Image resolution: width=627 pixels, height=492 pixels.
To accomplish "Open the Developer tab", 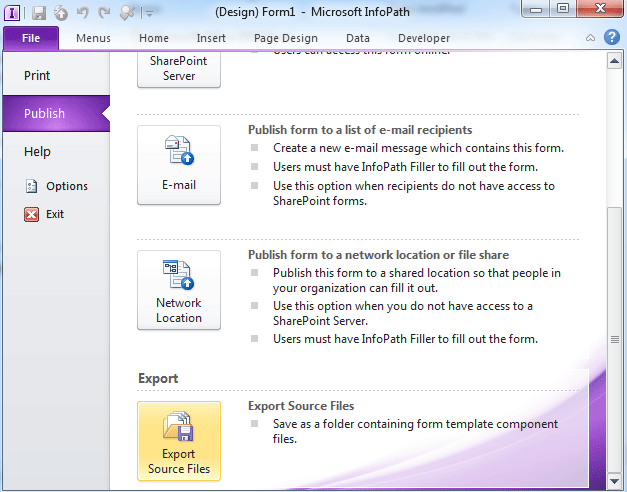I will pos(424,38).
